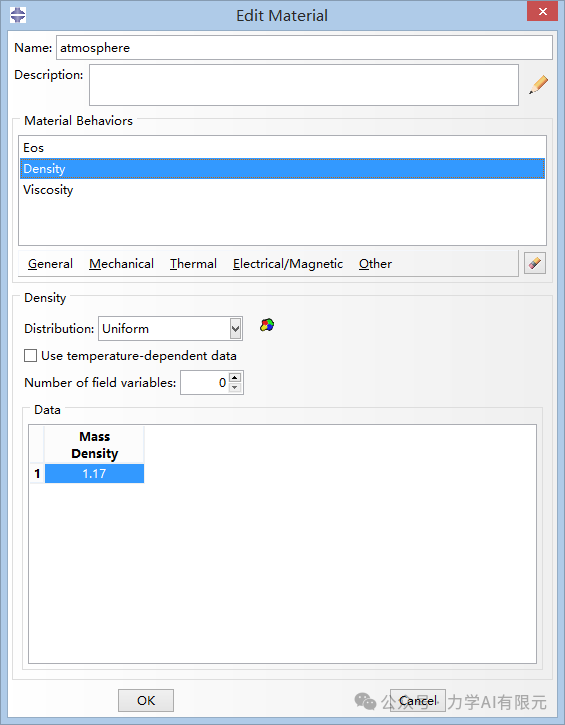Open the Other menu
The height and width of the screenshot is (725, 565).
[375, 264]
